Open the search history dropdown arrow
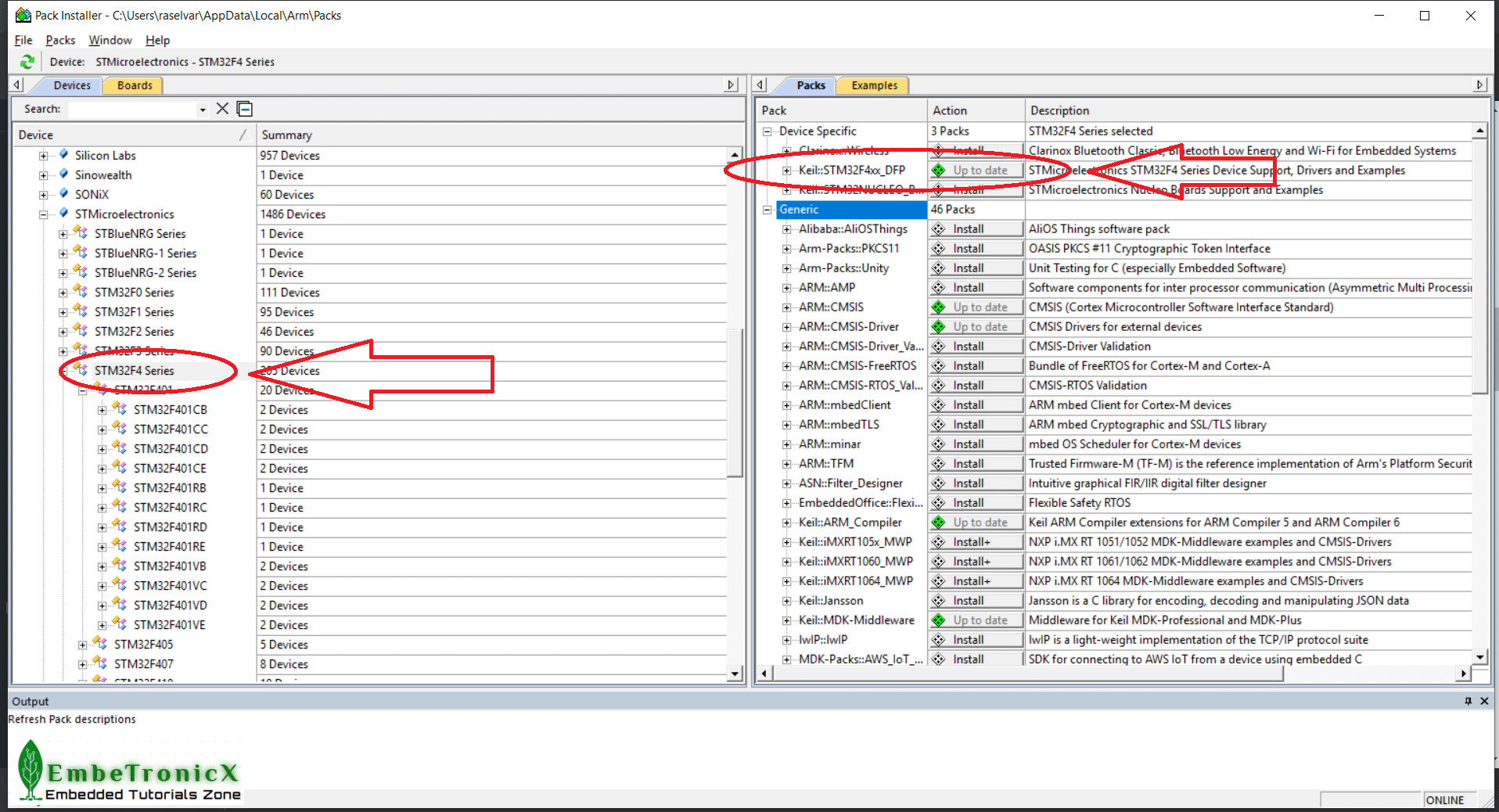 (x=203, y=110)
